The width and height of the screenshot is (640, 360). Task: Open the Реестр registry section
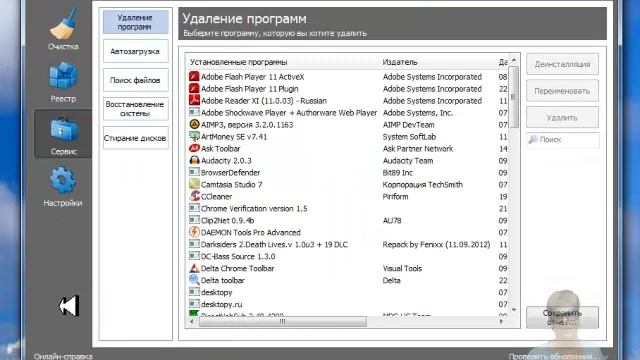click(x=63, y=81)
